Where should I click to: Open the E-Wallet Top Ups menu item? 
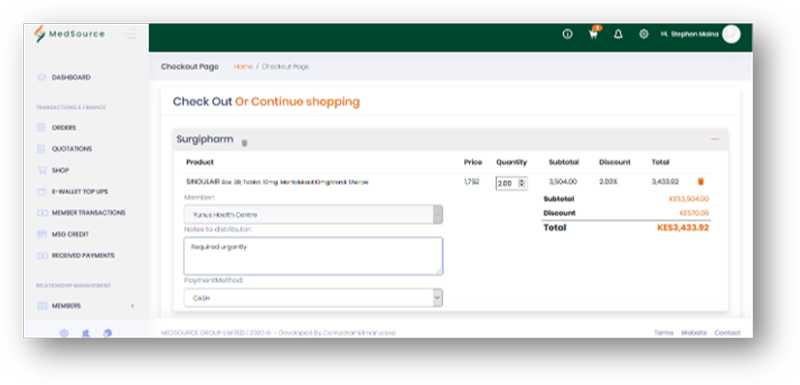point(80,192)
